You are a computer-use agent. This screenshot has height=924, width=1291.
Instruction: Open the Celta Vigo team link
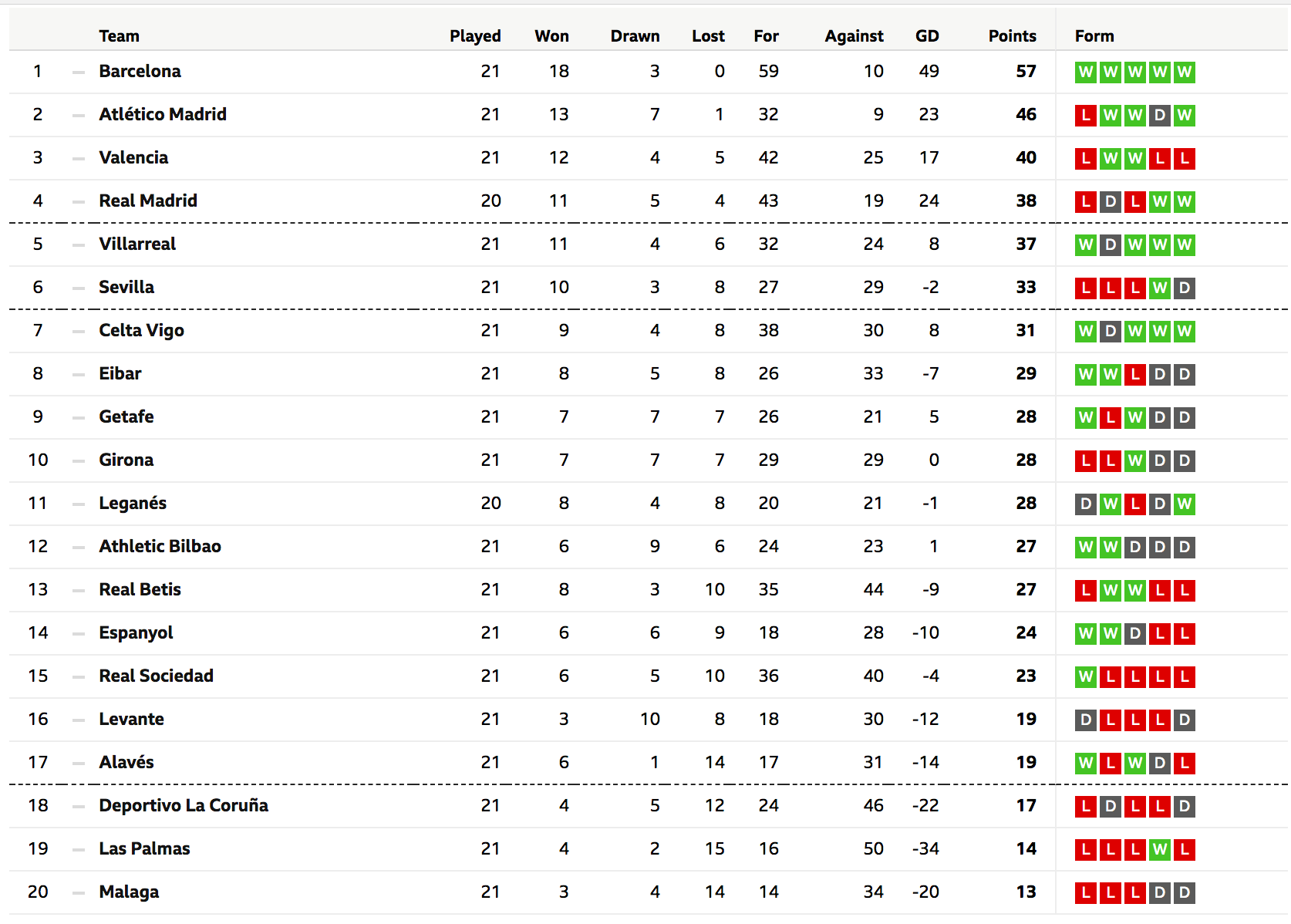141,330
